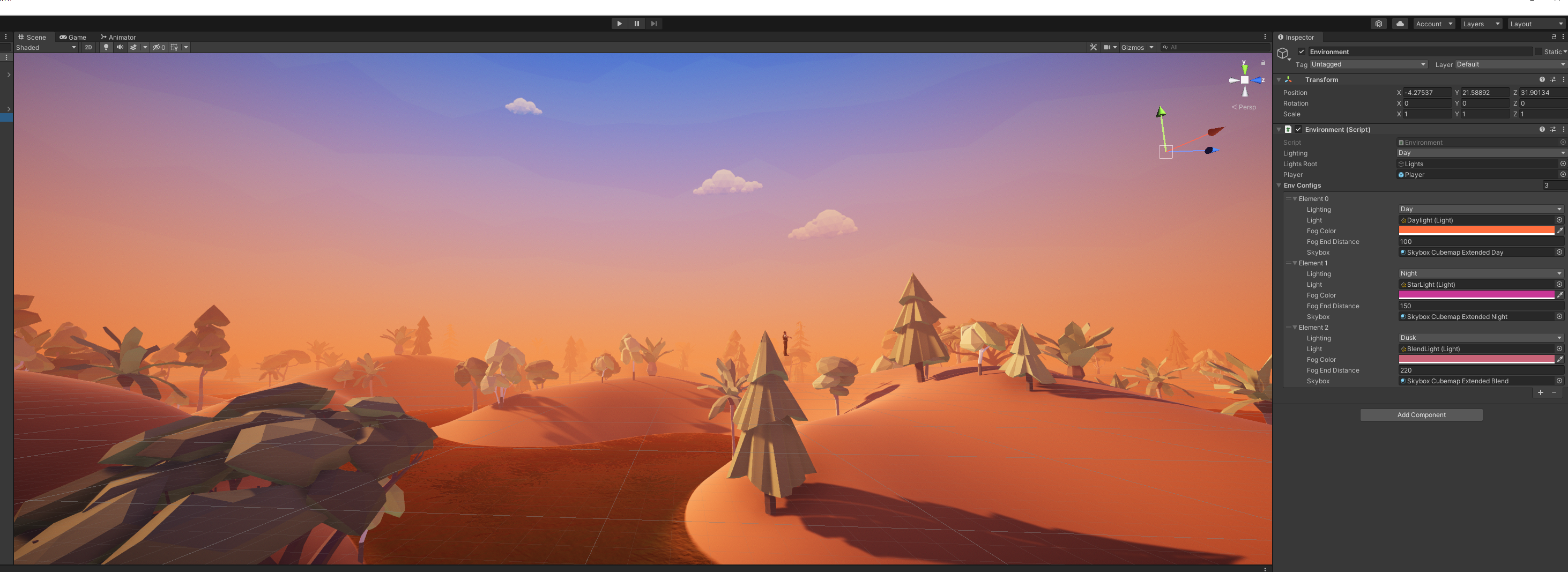
Task: Open object picker for Daylight (Light) field
Action: pos(1559,220)
